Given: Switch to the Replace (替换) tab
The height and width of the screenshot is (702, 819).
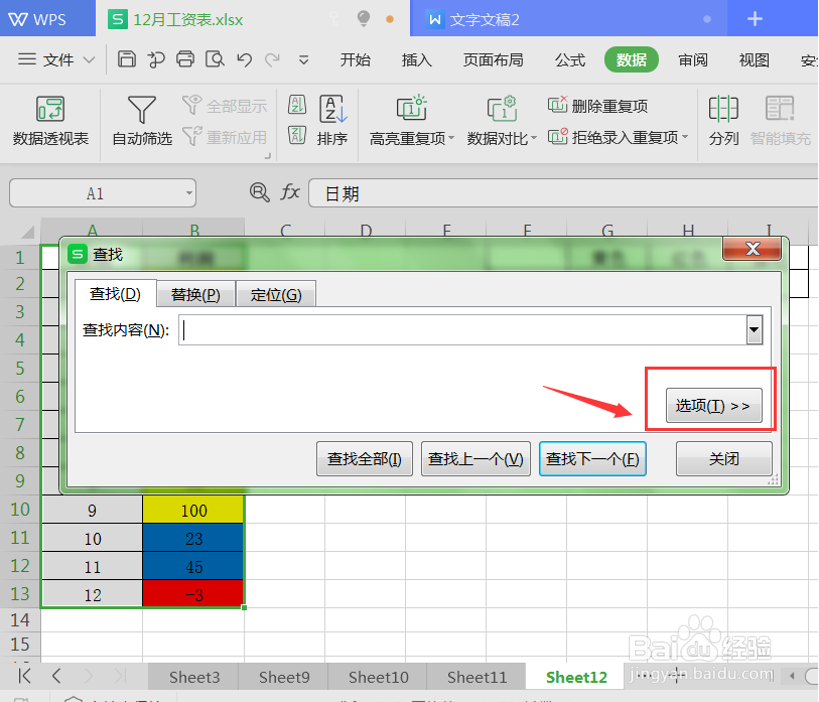Looking at the screenshot, I should pos(196,295).
